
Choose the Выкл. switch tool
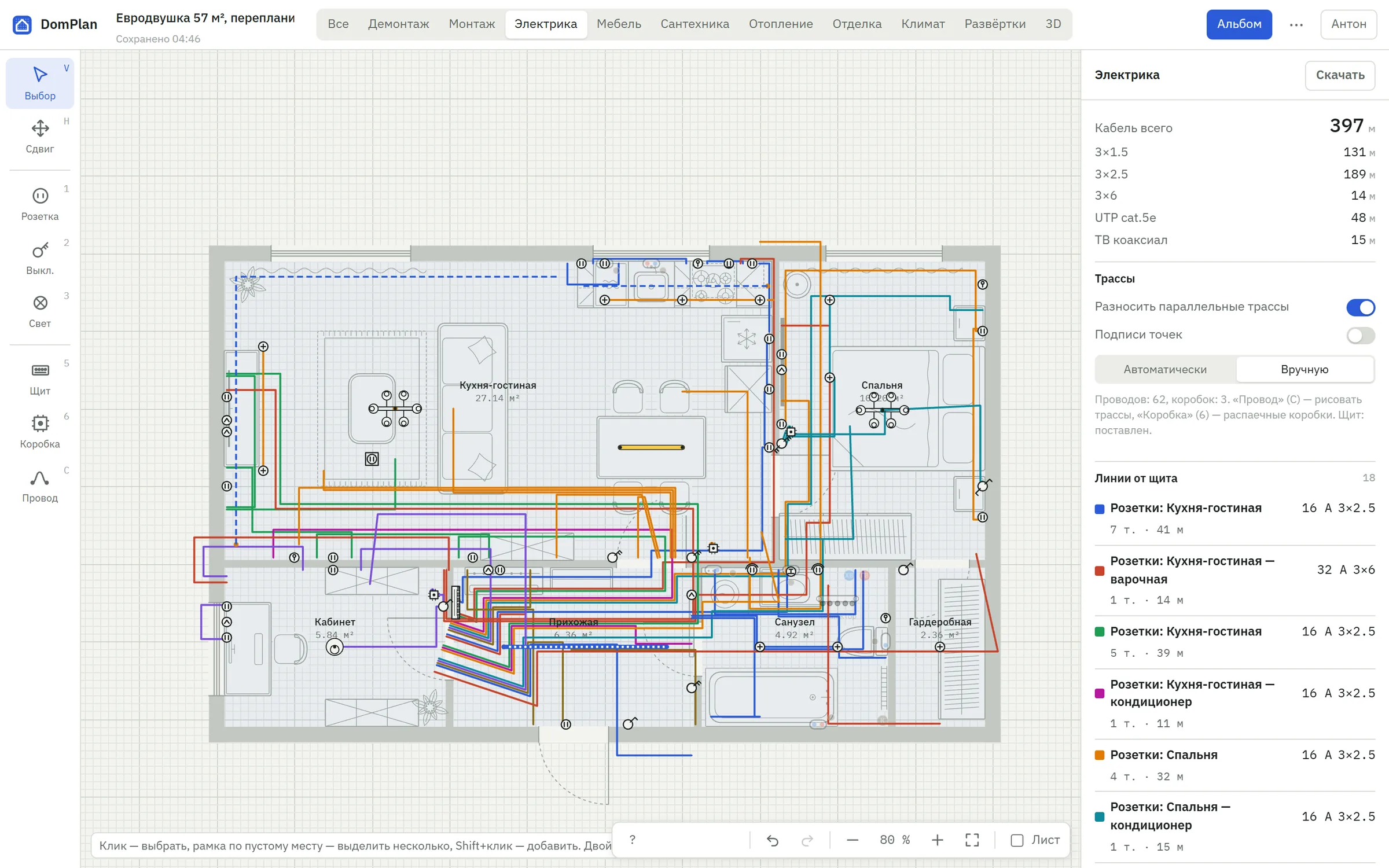40,258
